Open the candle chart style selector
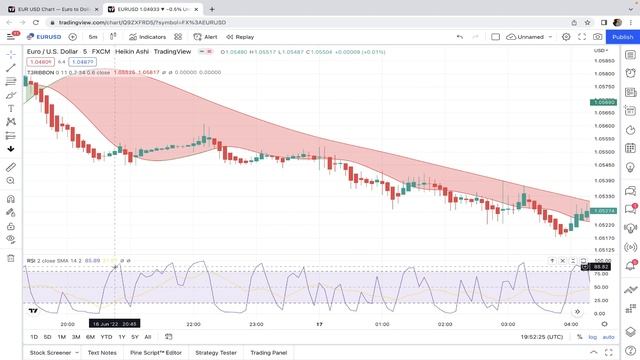Image resolution: width=640 pixels, height=360 pixels. (x=113, y=37)
